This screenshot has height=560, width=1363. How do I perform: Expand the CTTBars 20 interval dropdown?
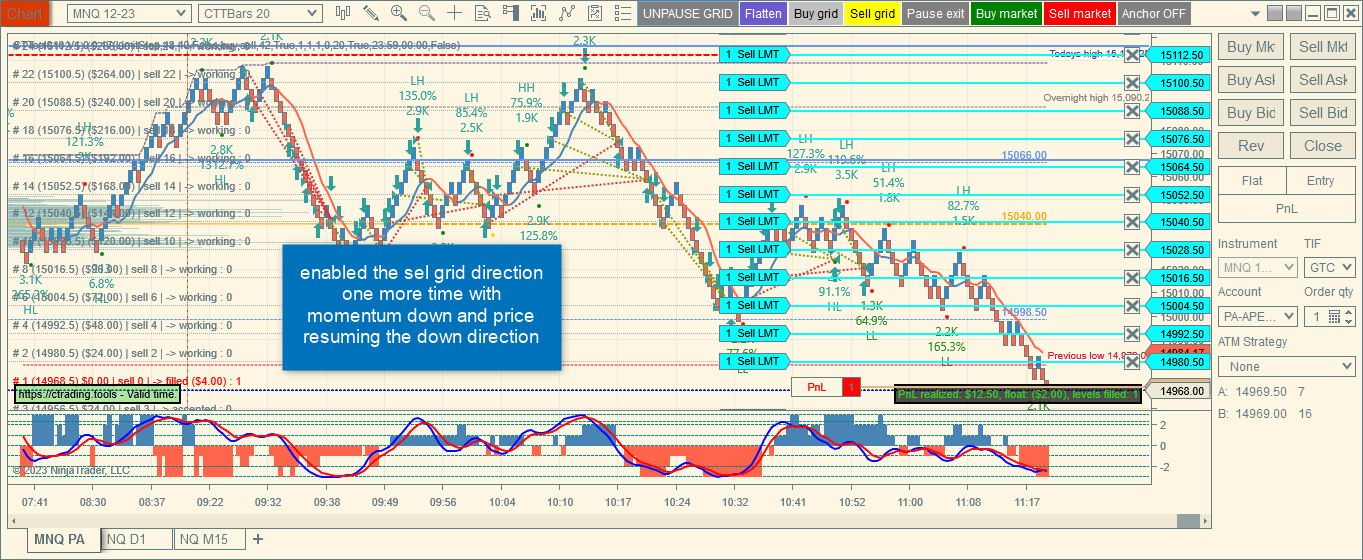click(x=260, y=13)
